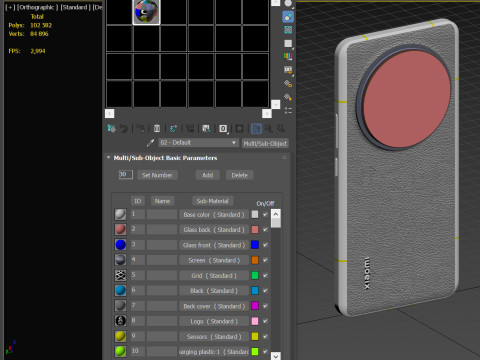480x360 pixels.
Task: Toggle On/Off checkbox for Glass front
Action: pyautogui.click(x=265, y=245)
